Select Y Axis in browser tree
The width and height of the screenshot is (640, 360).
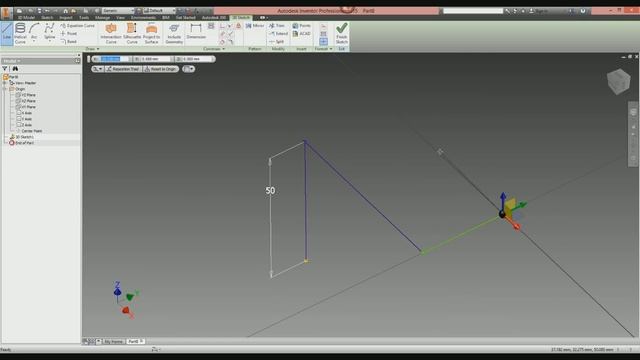24,119
